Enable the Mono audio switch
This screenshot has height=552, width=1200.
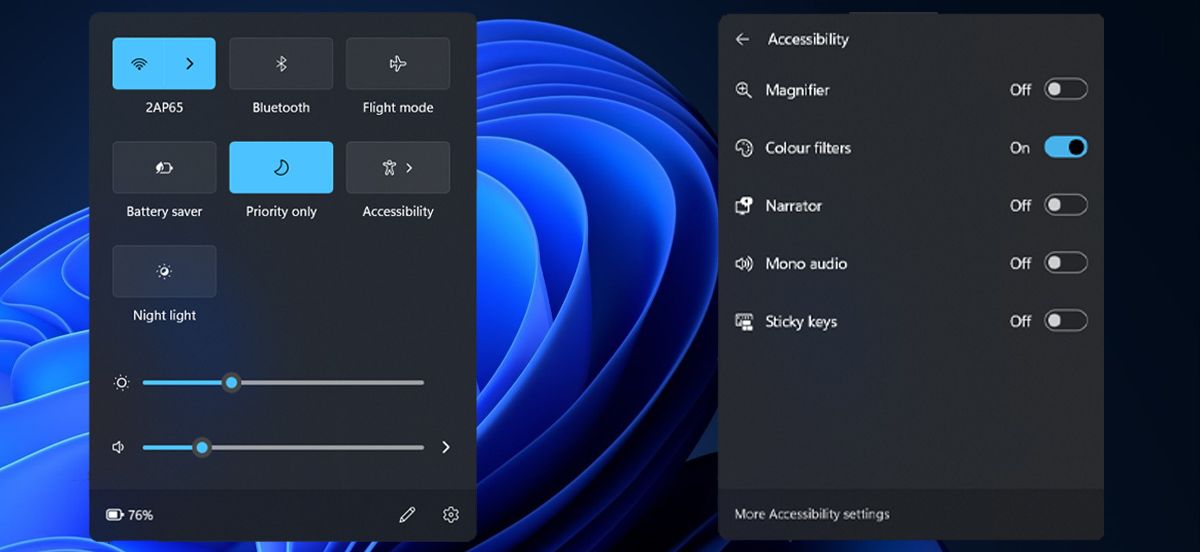pos(1066,263)
